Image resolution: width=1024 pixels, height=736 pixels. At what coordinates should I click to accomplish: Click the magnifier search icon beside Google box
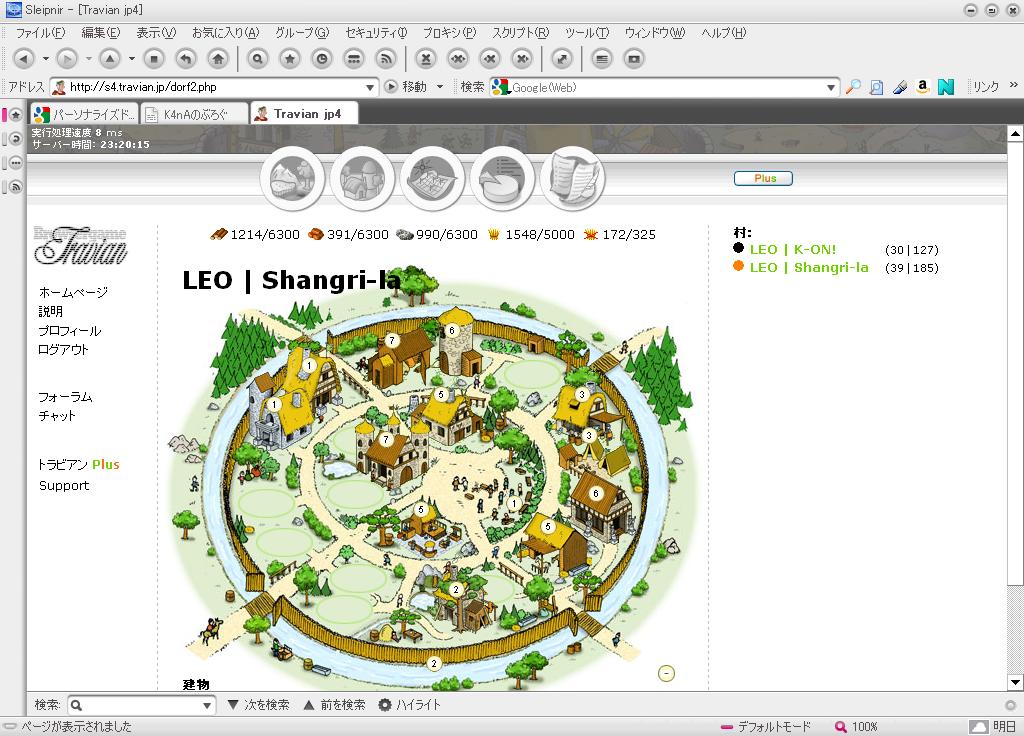tap(853, 87)
